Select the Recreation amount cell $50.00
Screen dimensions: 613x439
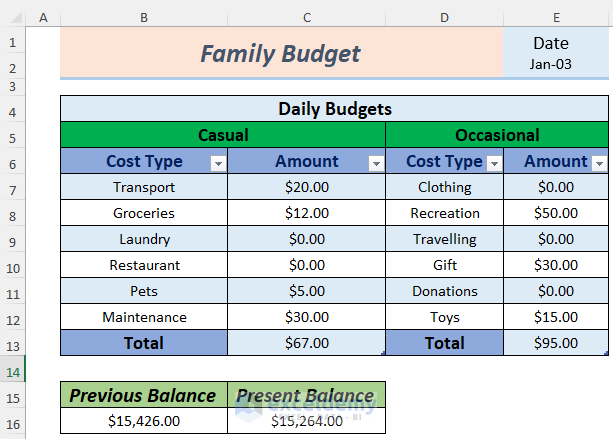[556, 213]
